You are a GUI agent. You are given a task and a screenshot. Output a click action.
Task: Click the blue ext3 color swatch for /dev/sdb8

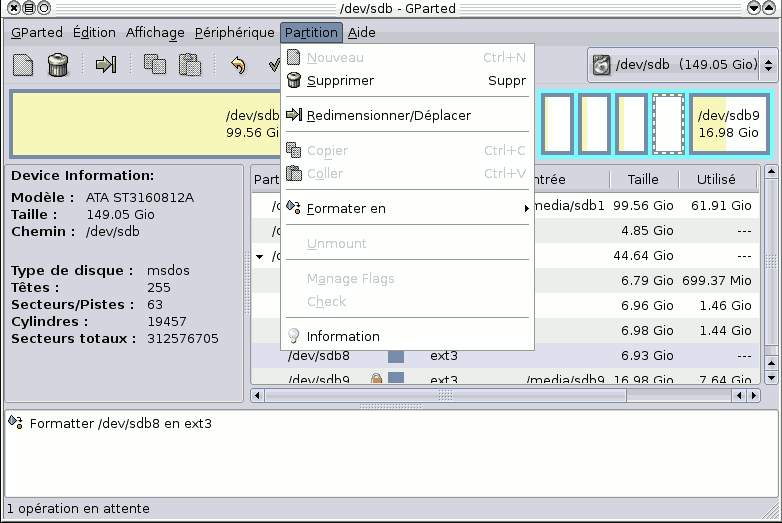[x=396, y=356]
